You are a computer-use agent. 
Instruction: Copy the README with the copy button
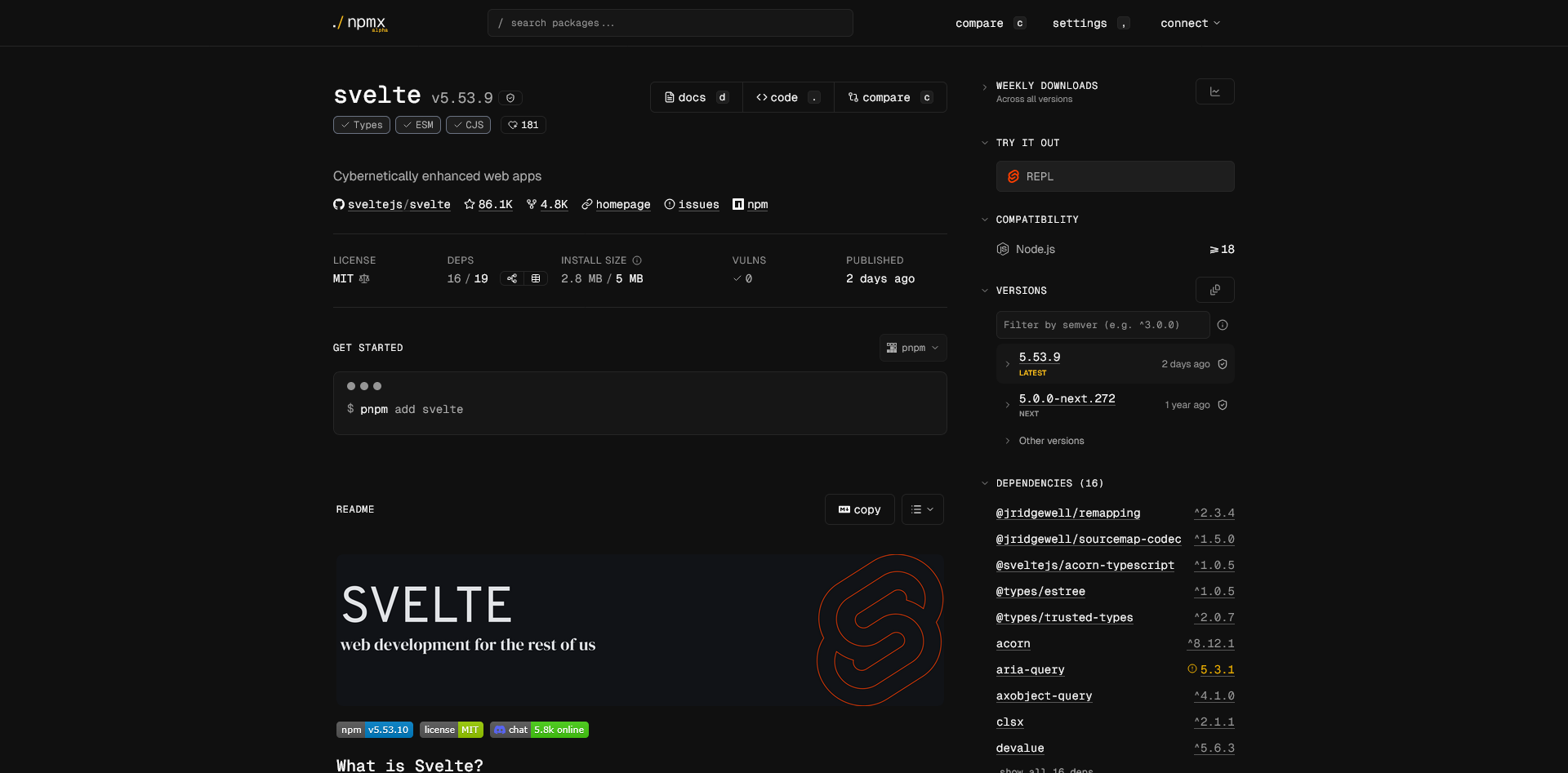(860, 509)
